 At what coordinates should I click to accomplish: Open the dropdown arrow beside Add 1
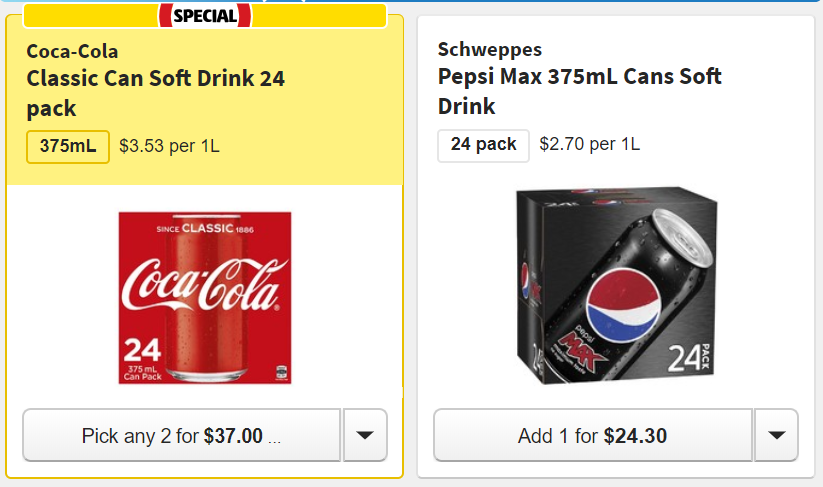tap(776, 435)
